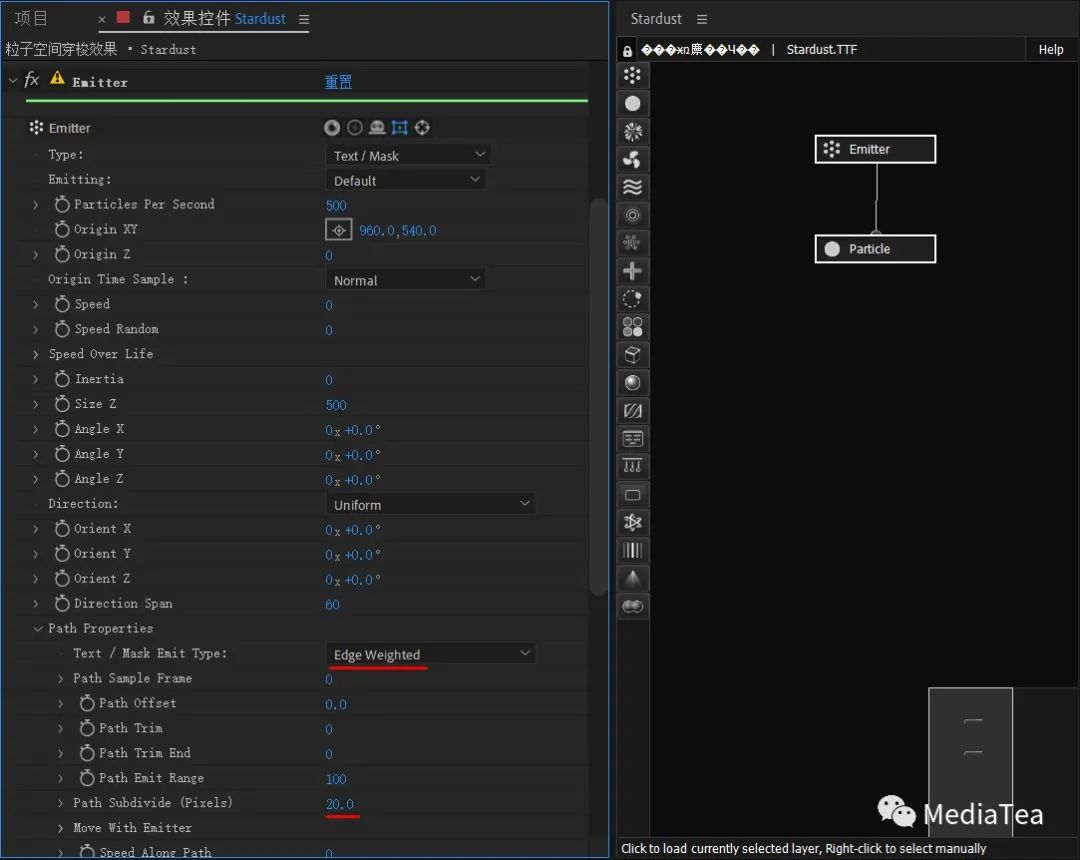Click the shaded sphere Material icon in the toolbar

632,383
